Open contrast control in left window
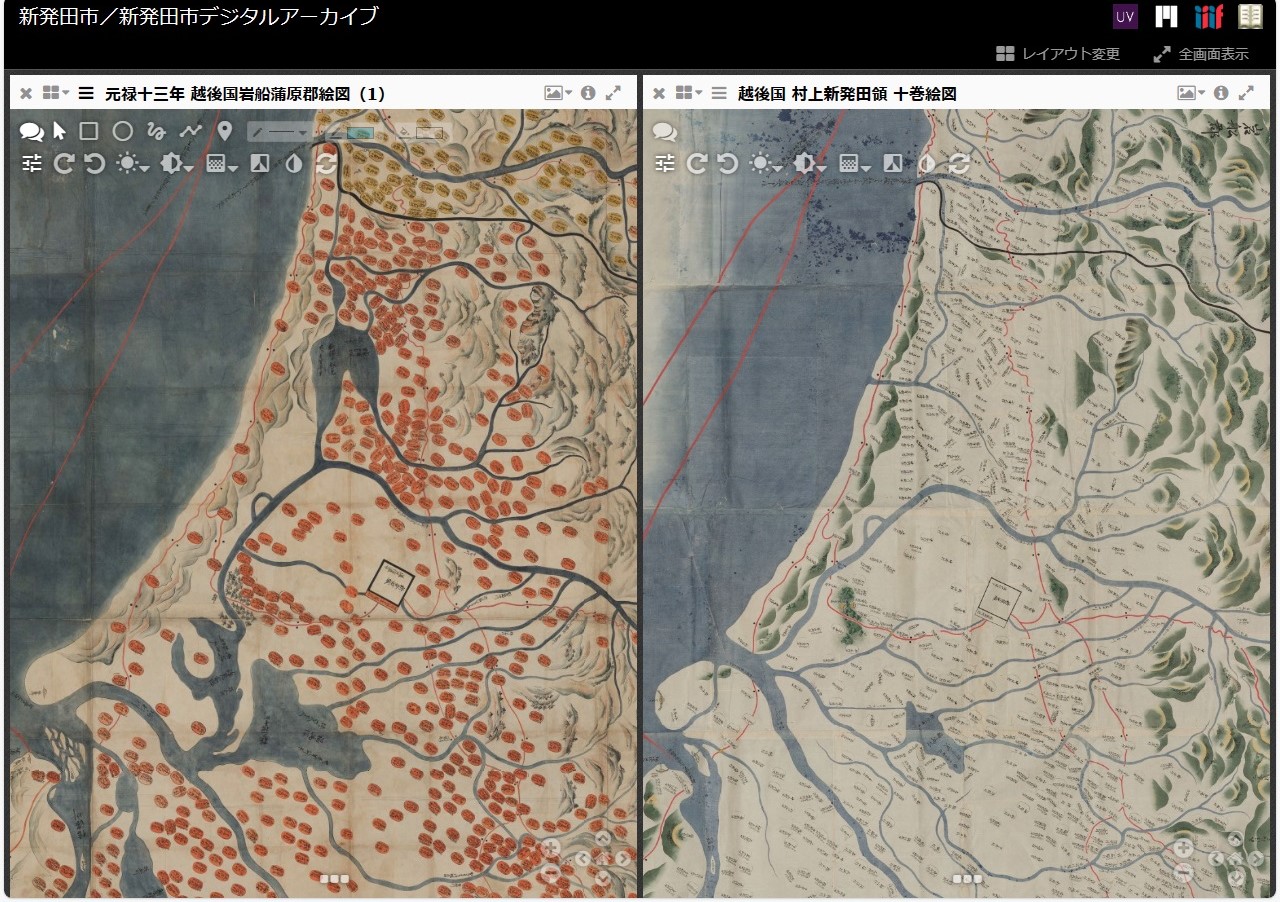1280x902 pixels. coord(176,163)
